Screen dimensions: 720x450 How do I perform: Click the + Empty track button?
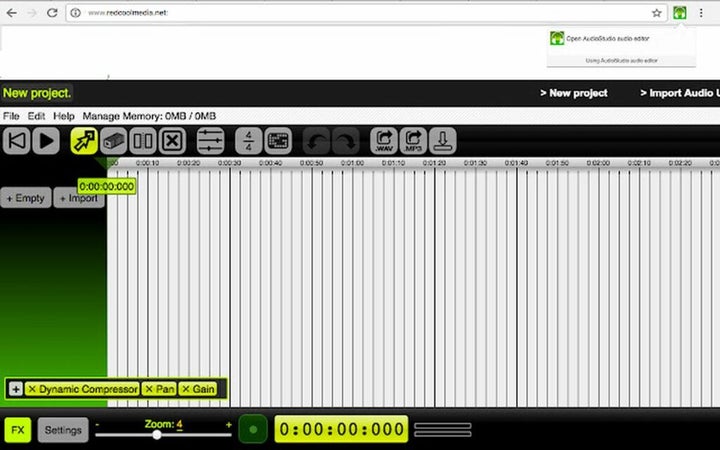coord(25,198)
